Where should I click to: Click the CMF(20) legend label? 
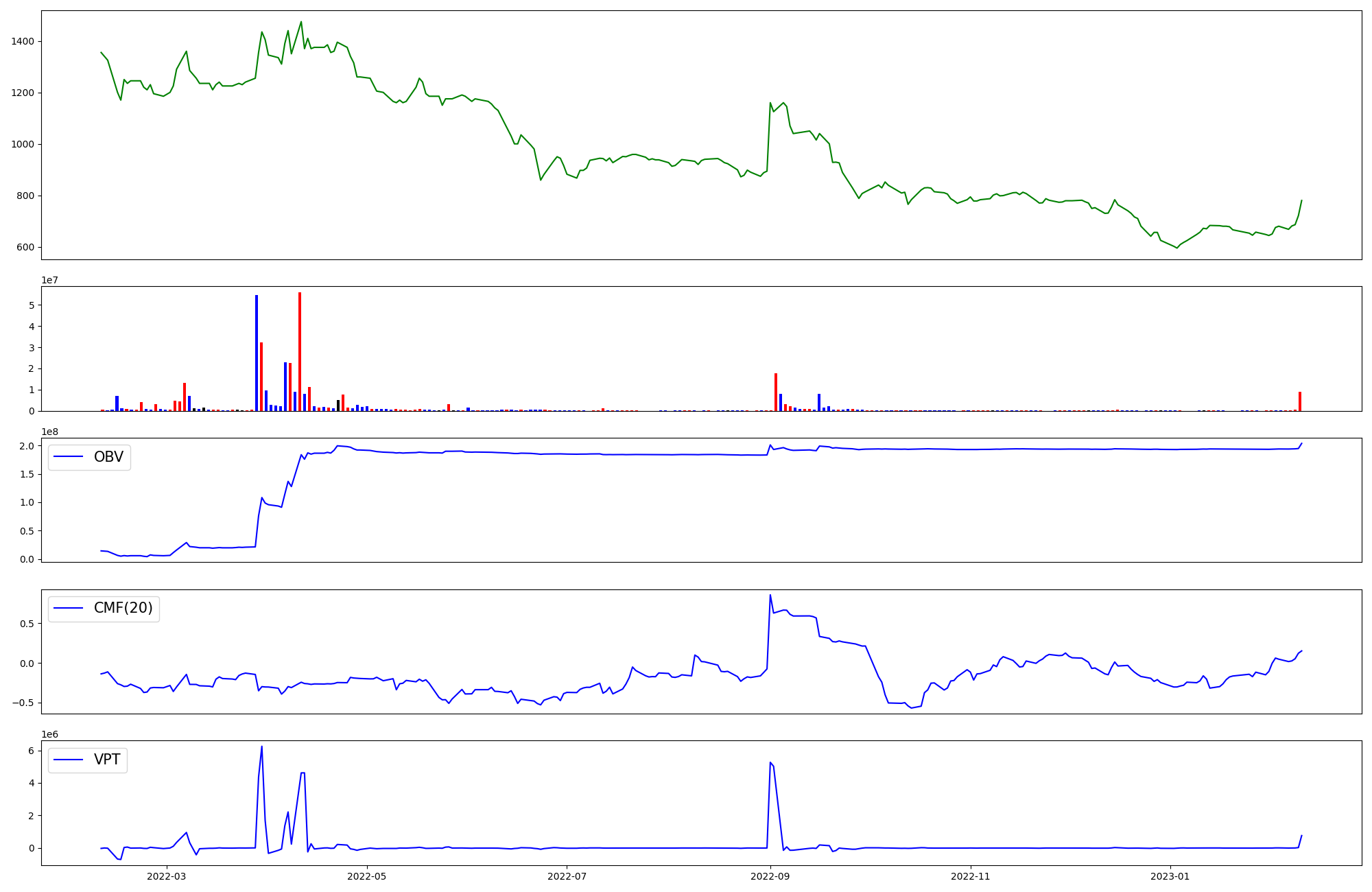[123, 608]
